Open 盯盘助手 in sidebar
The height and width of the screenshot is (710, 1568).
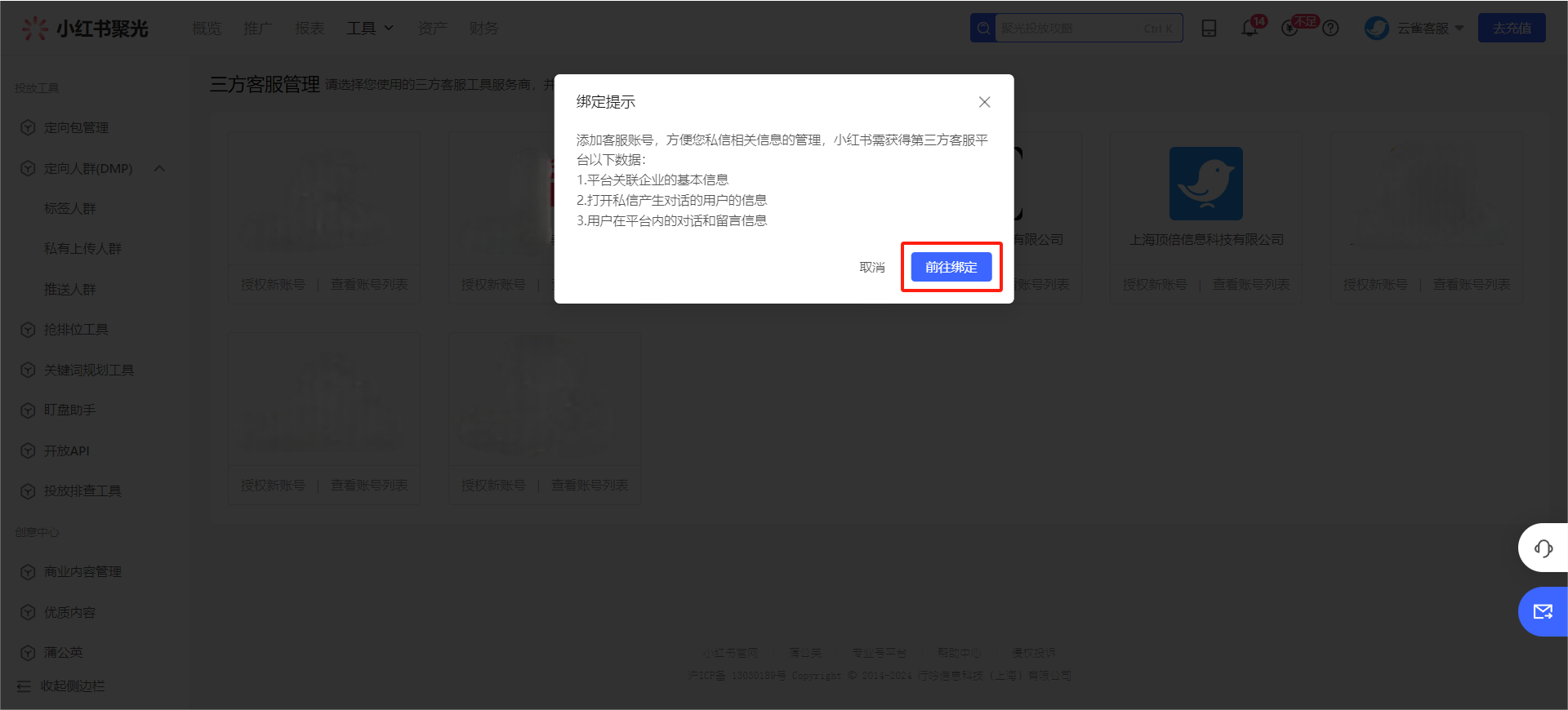pyautogui.click(x=69, y=410)
